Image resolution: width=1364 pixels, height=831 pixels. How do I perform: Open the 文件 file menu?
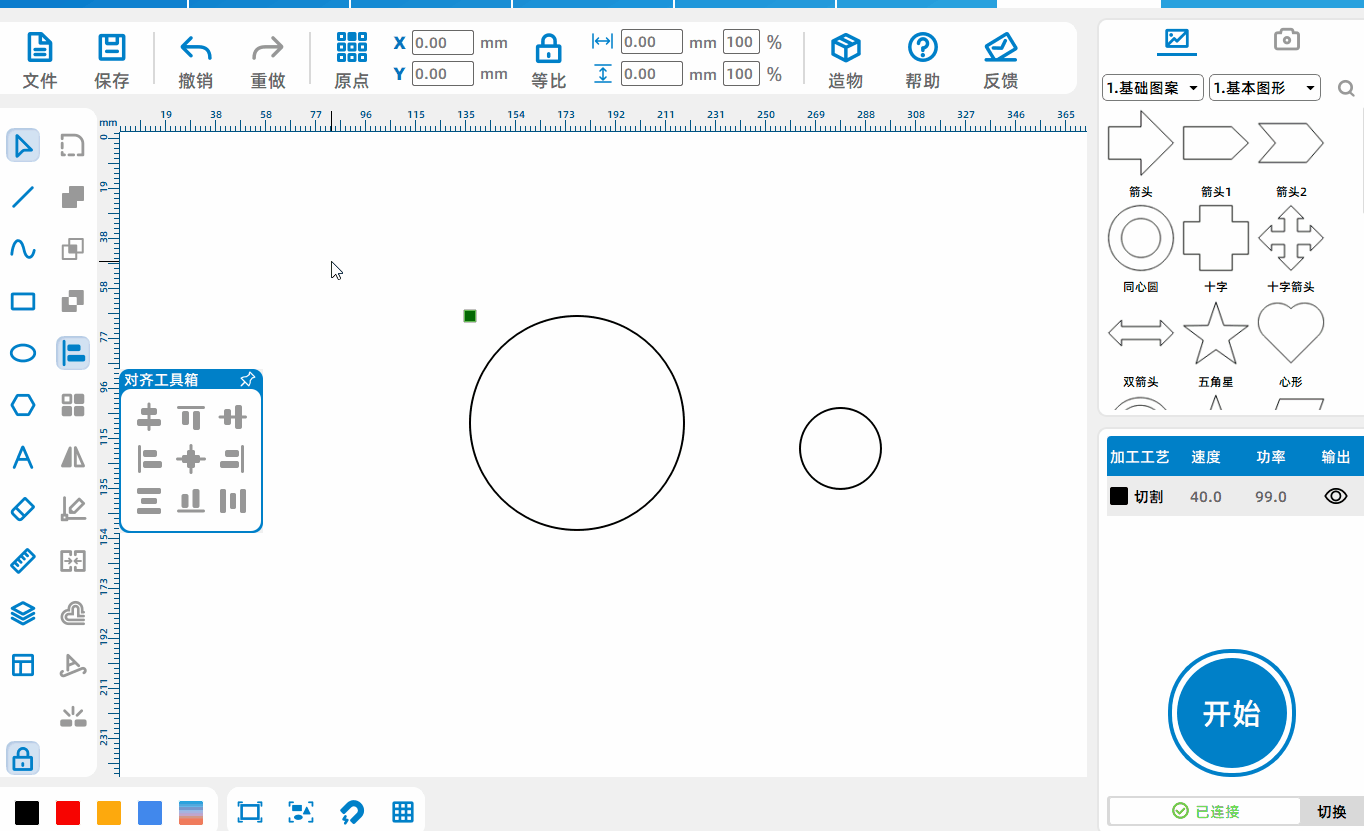coord(39,60)
